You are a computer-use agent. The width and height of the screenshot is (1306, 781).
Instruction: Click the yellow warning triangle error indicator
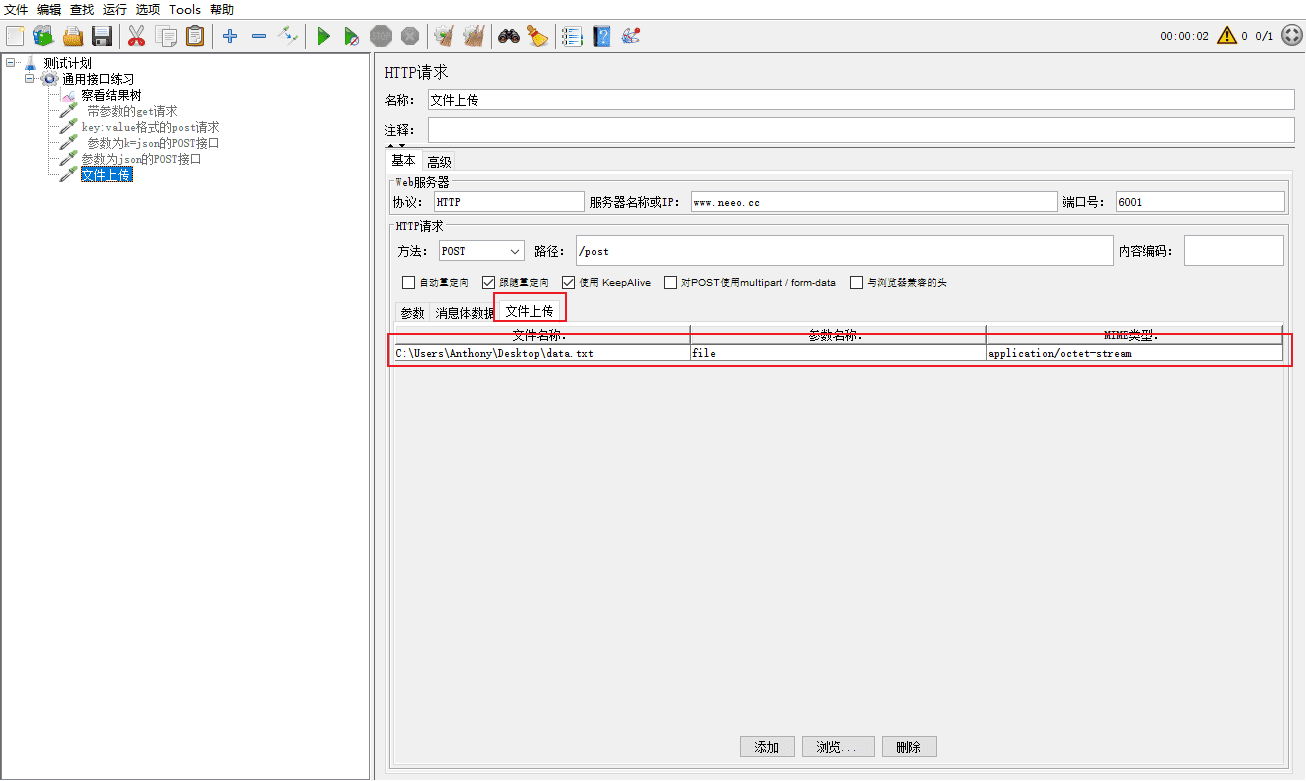(x=1226, y=36)
